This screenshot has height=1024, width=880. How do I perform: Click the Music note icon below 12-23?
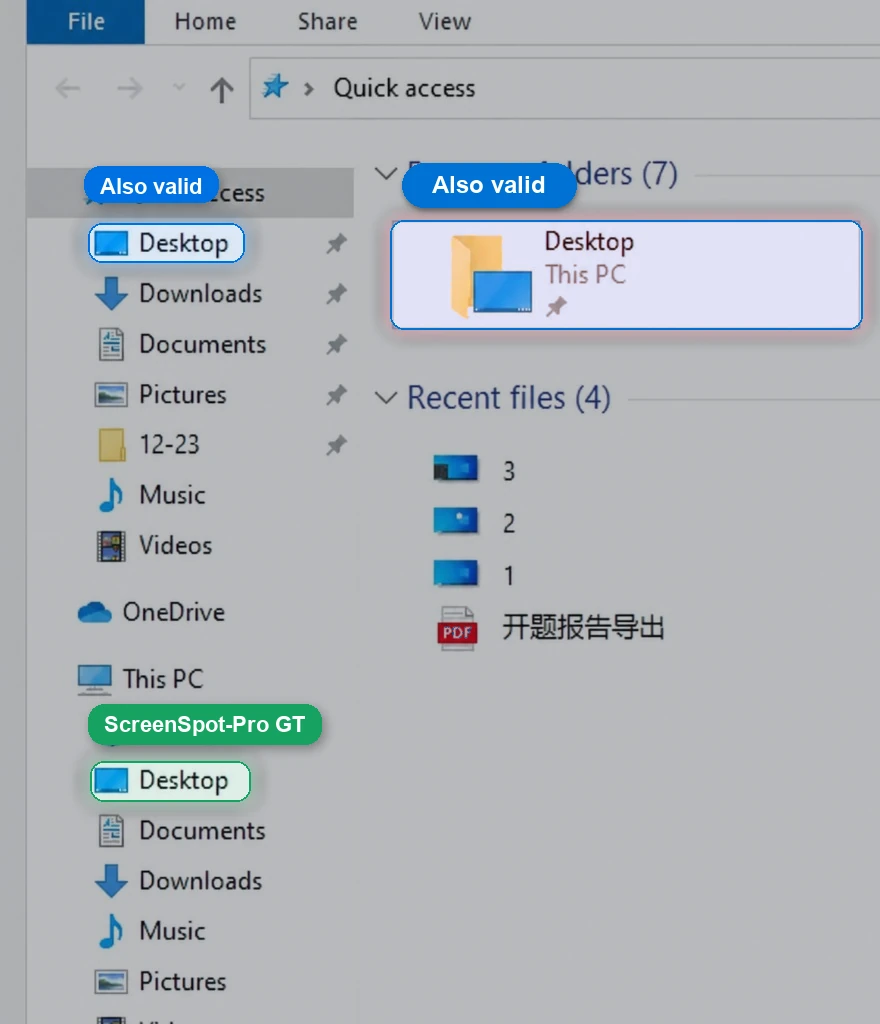pos(111,495)
